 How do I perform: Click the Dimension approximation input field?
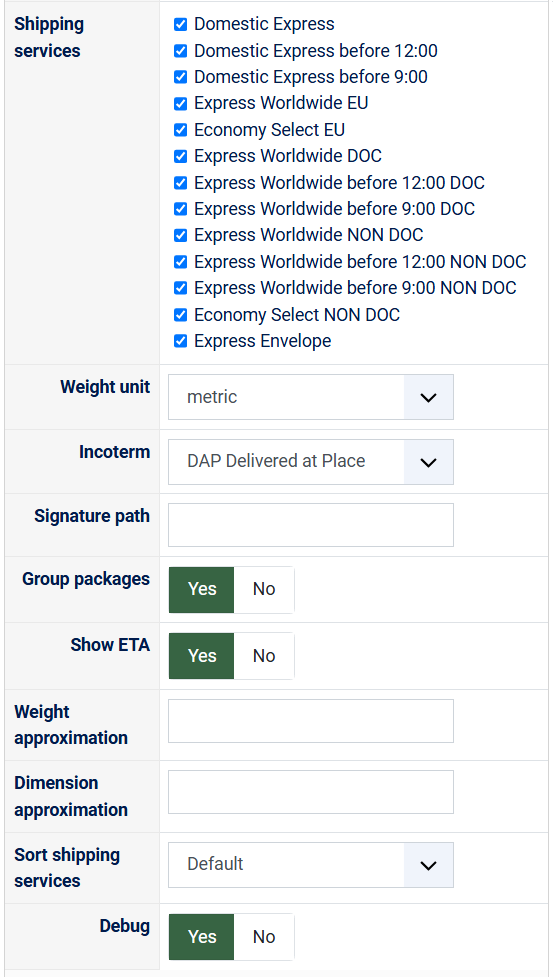pos(311,792)
